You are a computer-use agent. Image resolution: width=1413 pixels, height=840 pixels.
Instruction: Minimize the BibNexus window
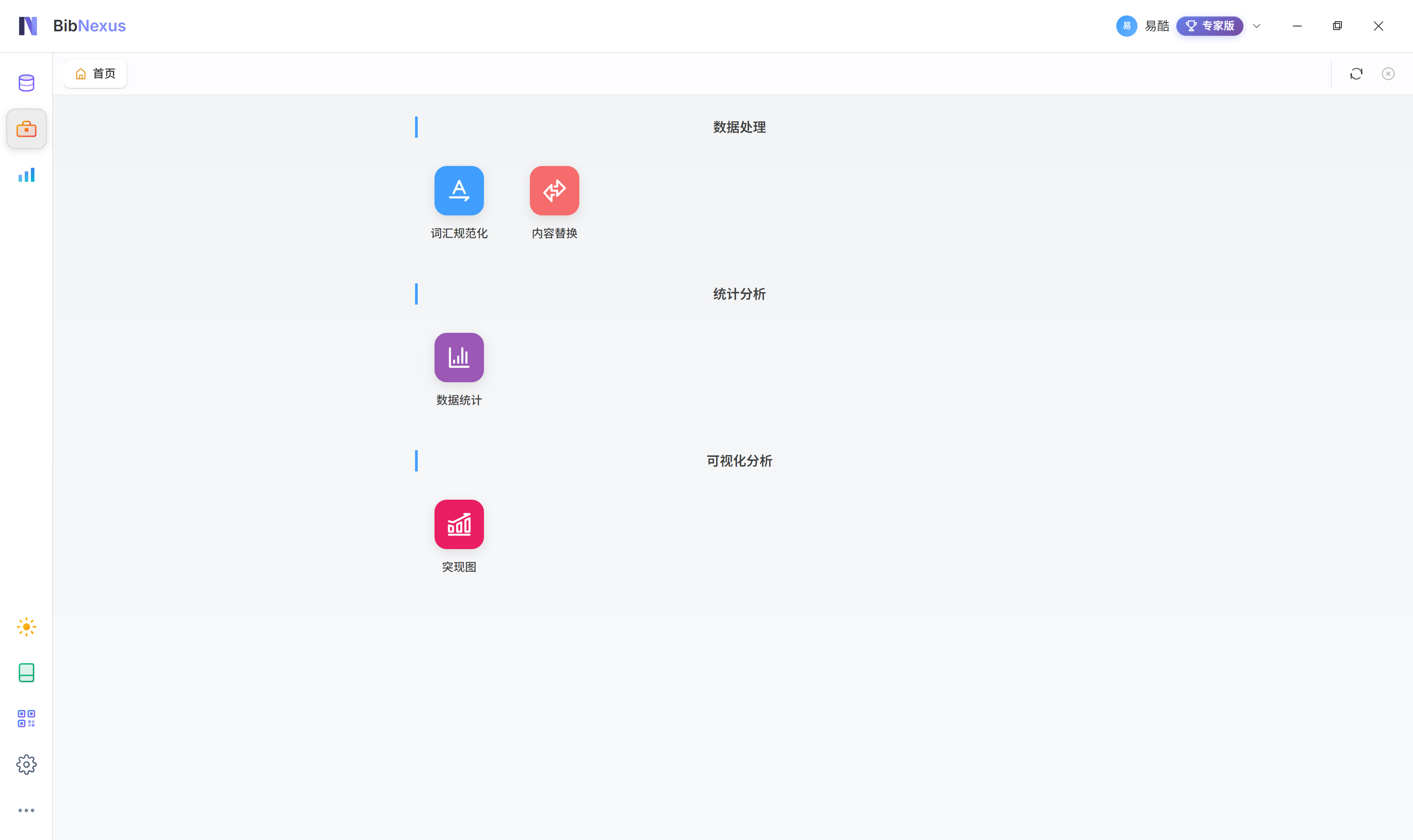(x=1297, y=26)
